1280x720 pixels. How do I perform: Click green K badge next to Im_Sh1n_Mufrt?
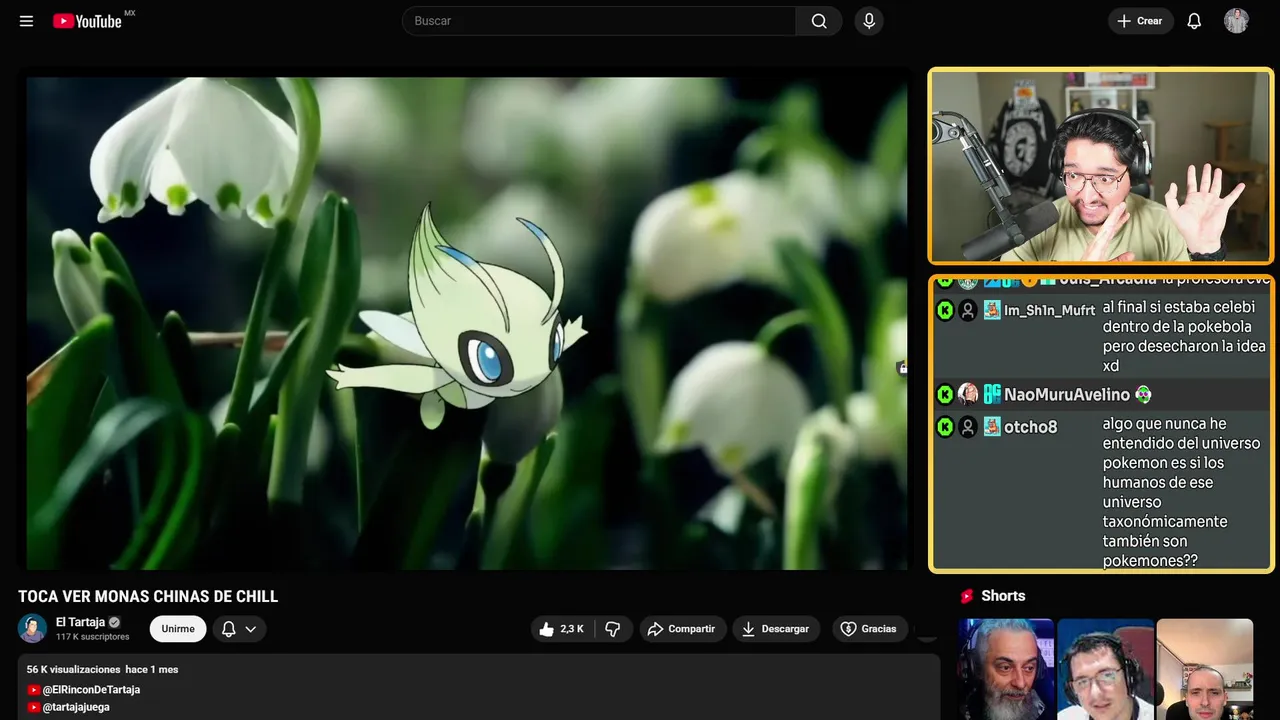(x=945, y=311)
